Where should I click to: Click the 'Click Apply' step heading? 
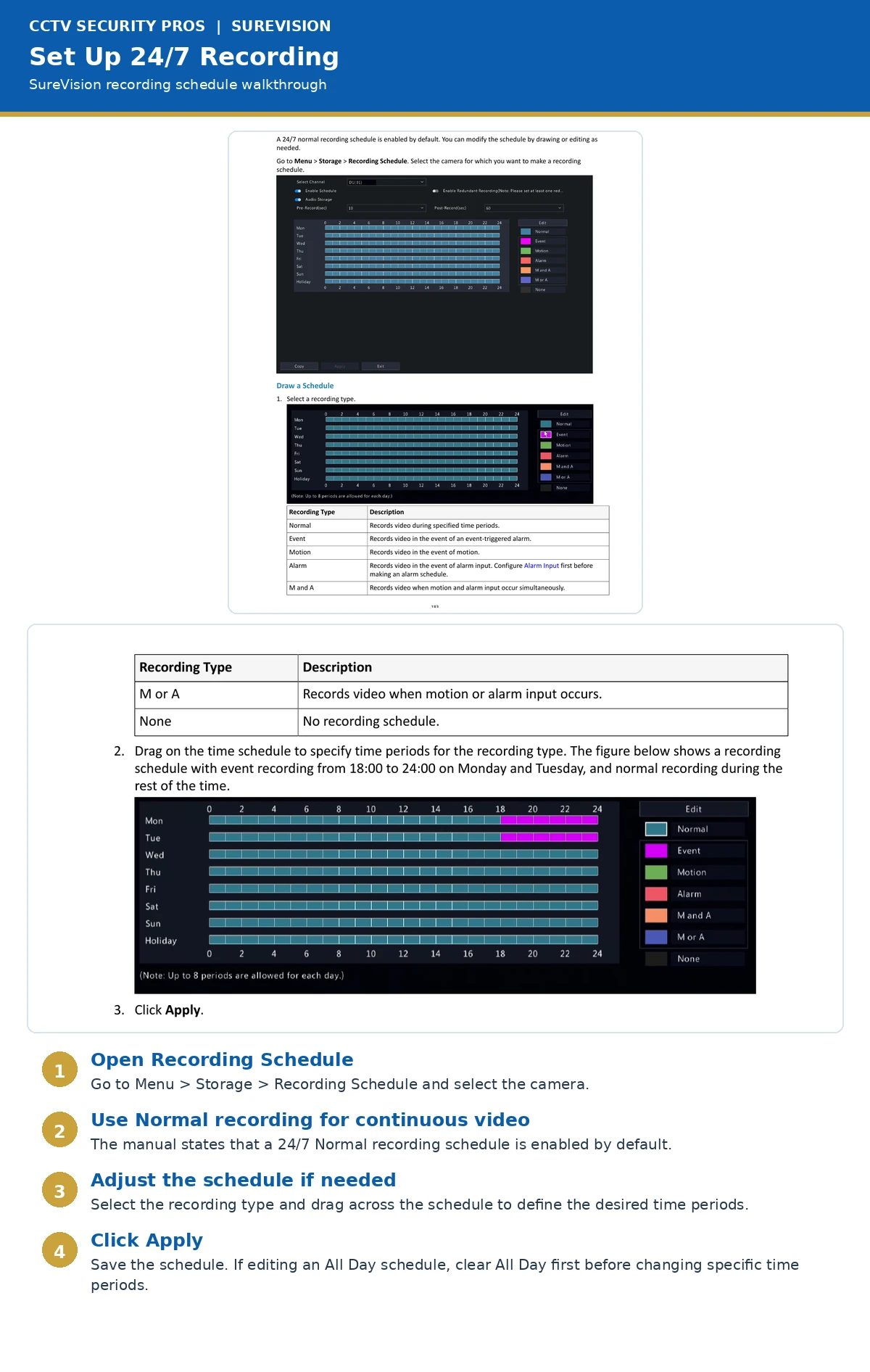(x=146, y=1240)
